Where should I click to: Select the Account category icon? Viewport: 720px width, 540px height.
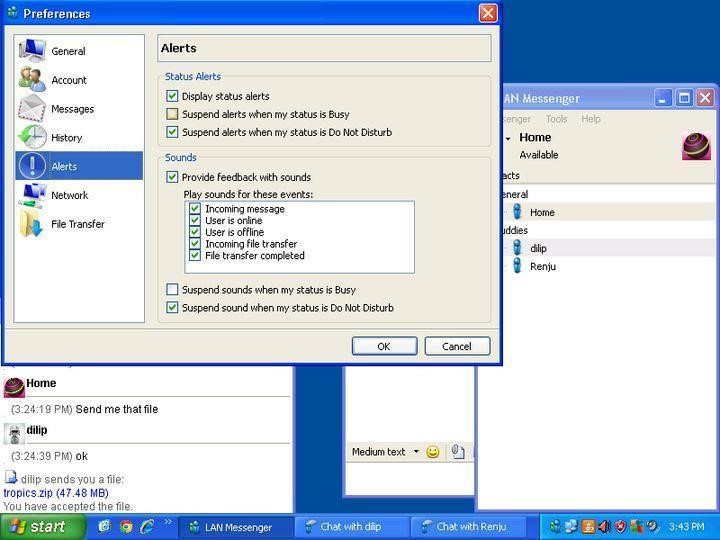pyautogui.click(x=33, y=80)
